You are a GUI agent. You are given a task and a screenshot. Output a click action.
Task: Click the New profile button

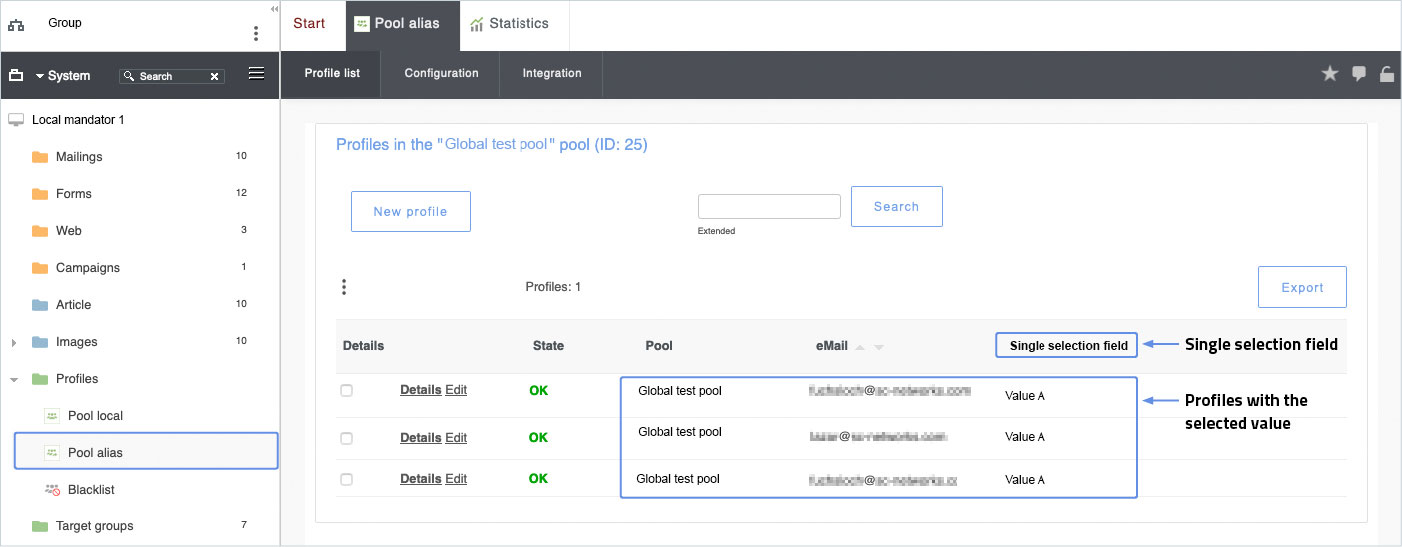coord(410,211)
